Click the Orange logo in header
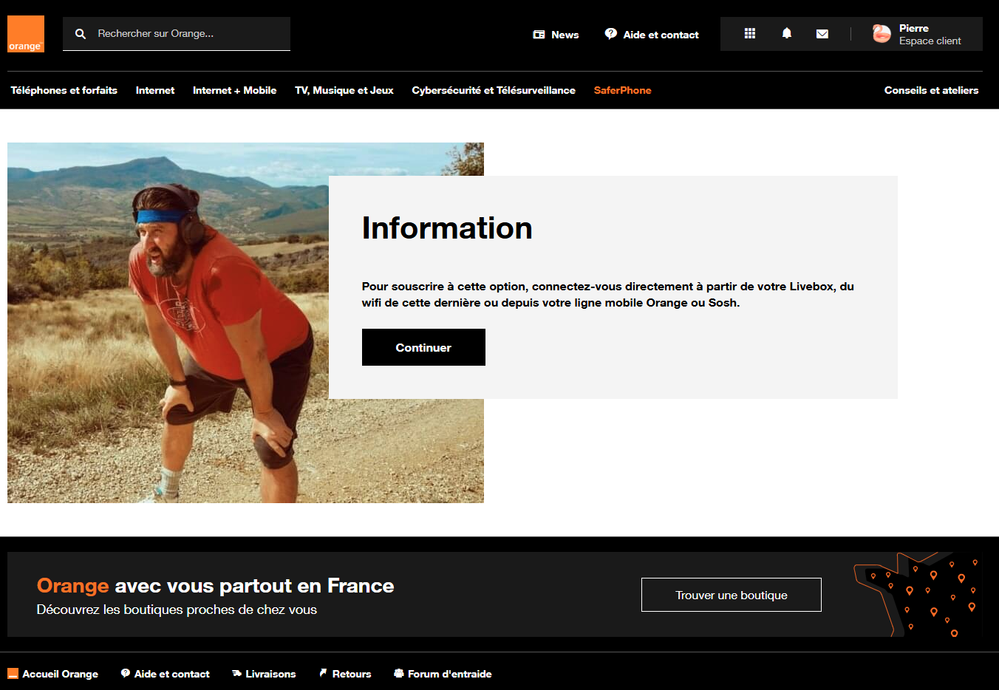The height and width of the screenshot is (690, 999). [x=25, y=34]
